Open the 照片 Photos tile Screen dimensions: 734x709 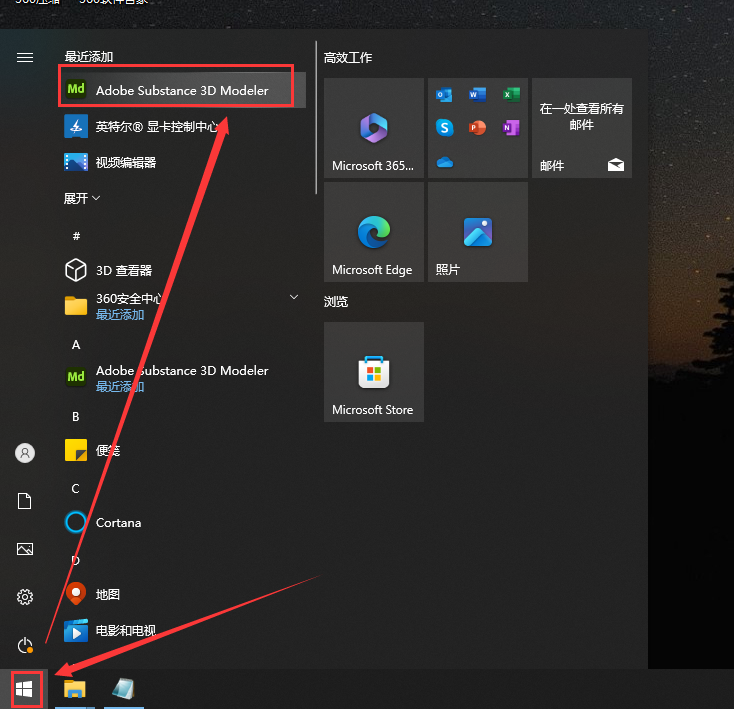tap(477, 232)
